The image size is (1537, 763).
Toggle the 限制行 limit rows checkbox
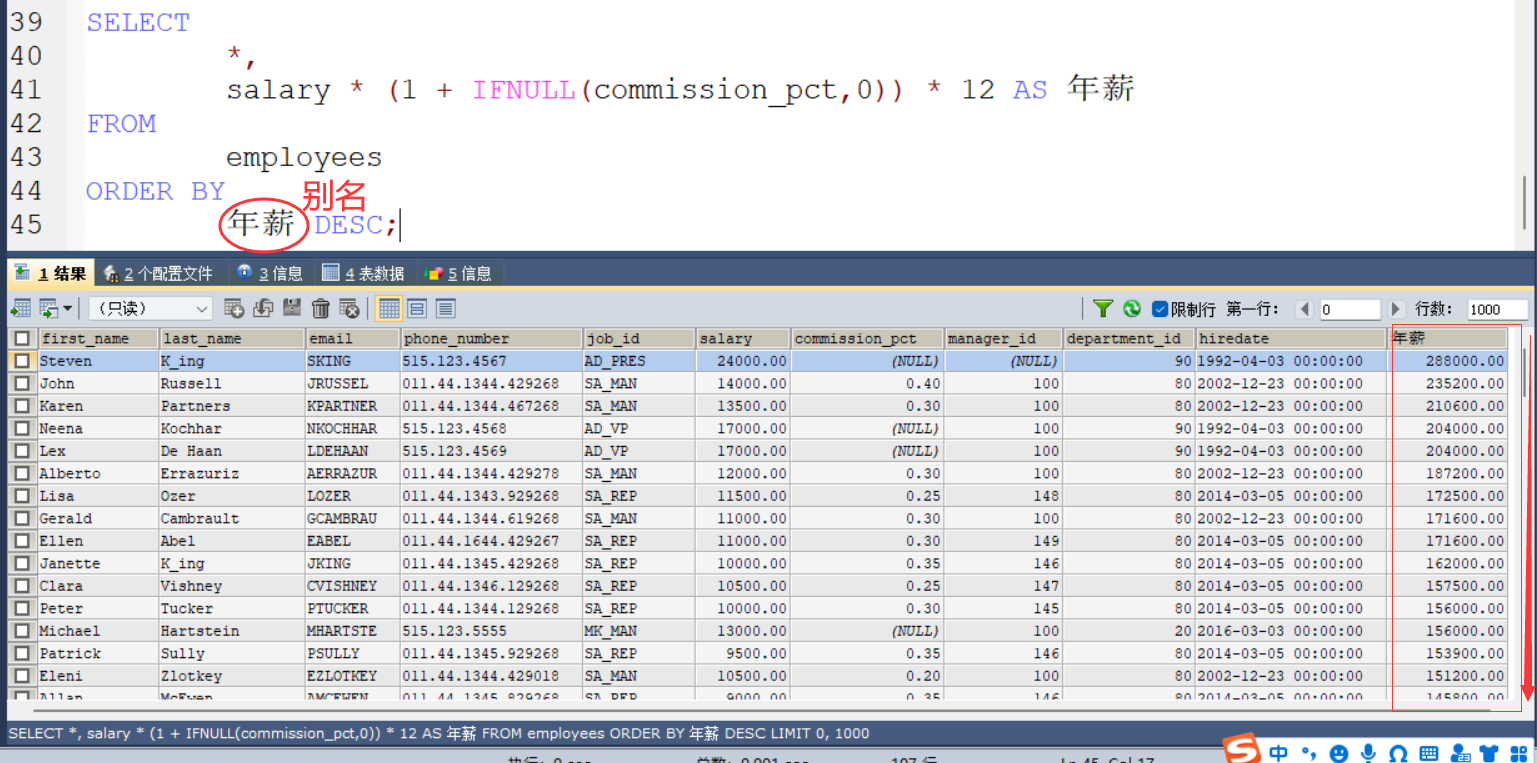[1160, 309]
